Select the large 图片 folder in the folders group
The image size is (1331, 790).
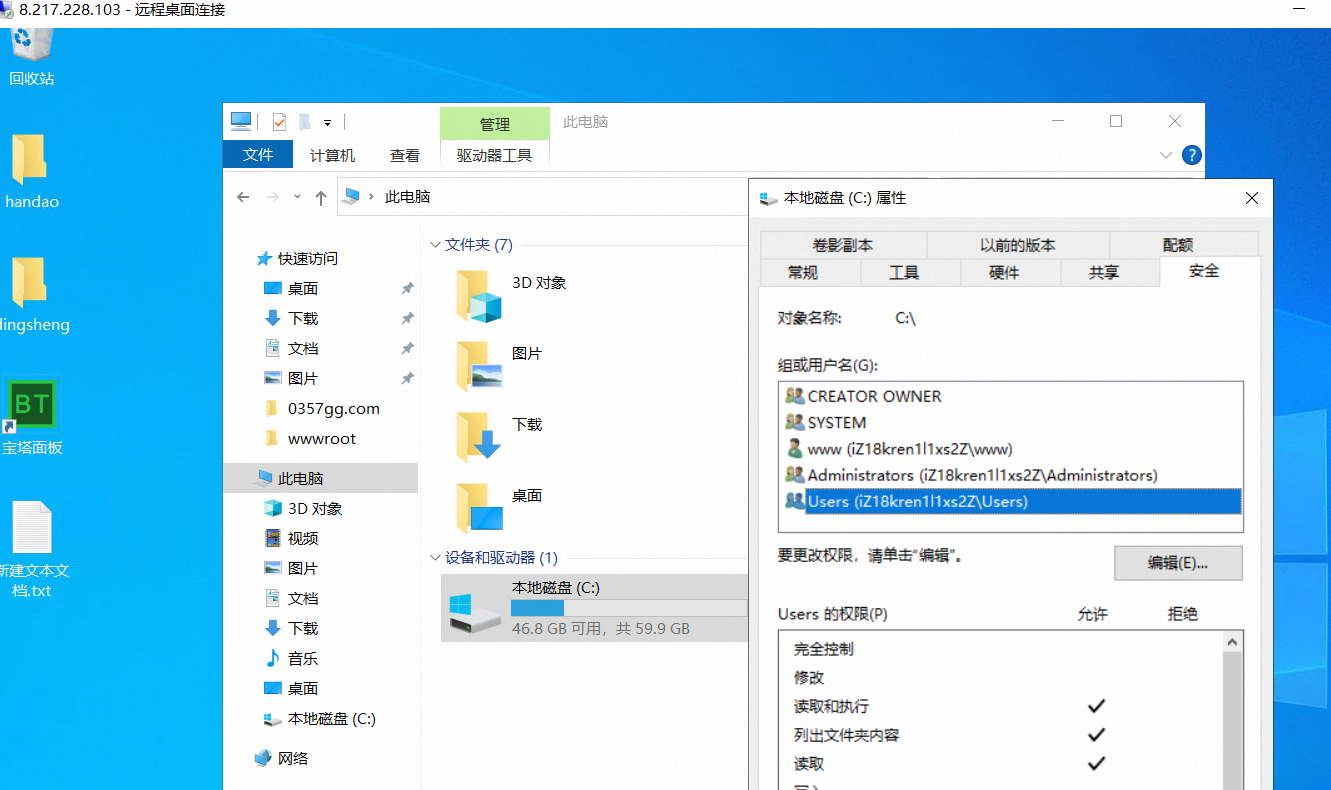[x=500, y=365]
